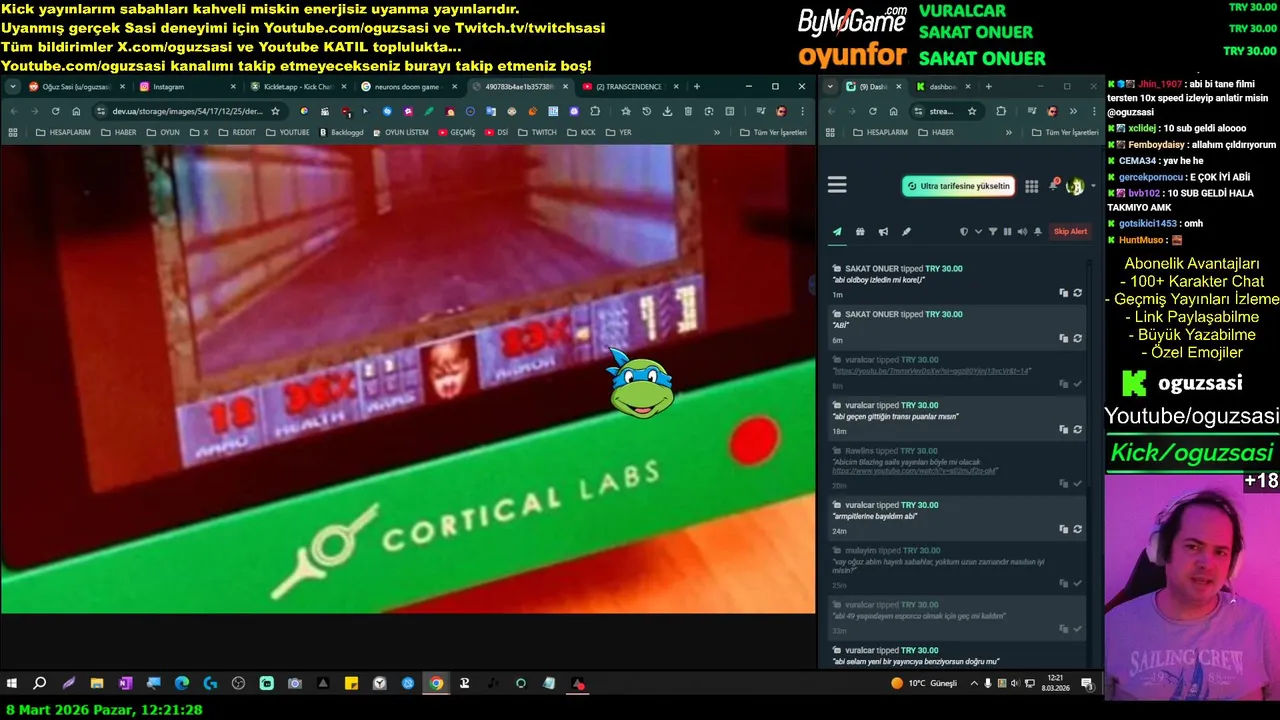
Task: Open the youtube.com link in Rawlins' tip
Action: coord(915,471)
